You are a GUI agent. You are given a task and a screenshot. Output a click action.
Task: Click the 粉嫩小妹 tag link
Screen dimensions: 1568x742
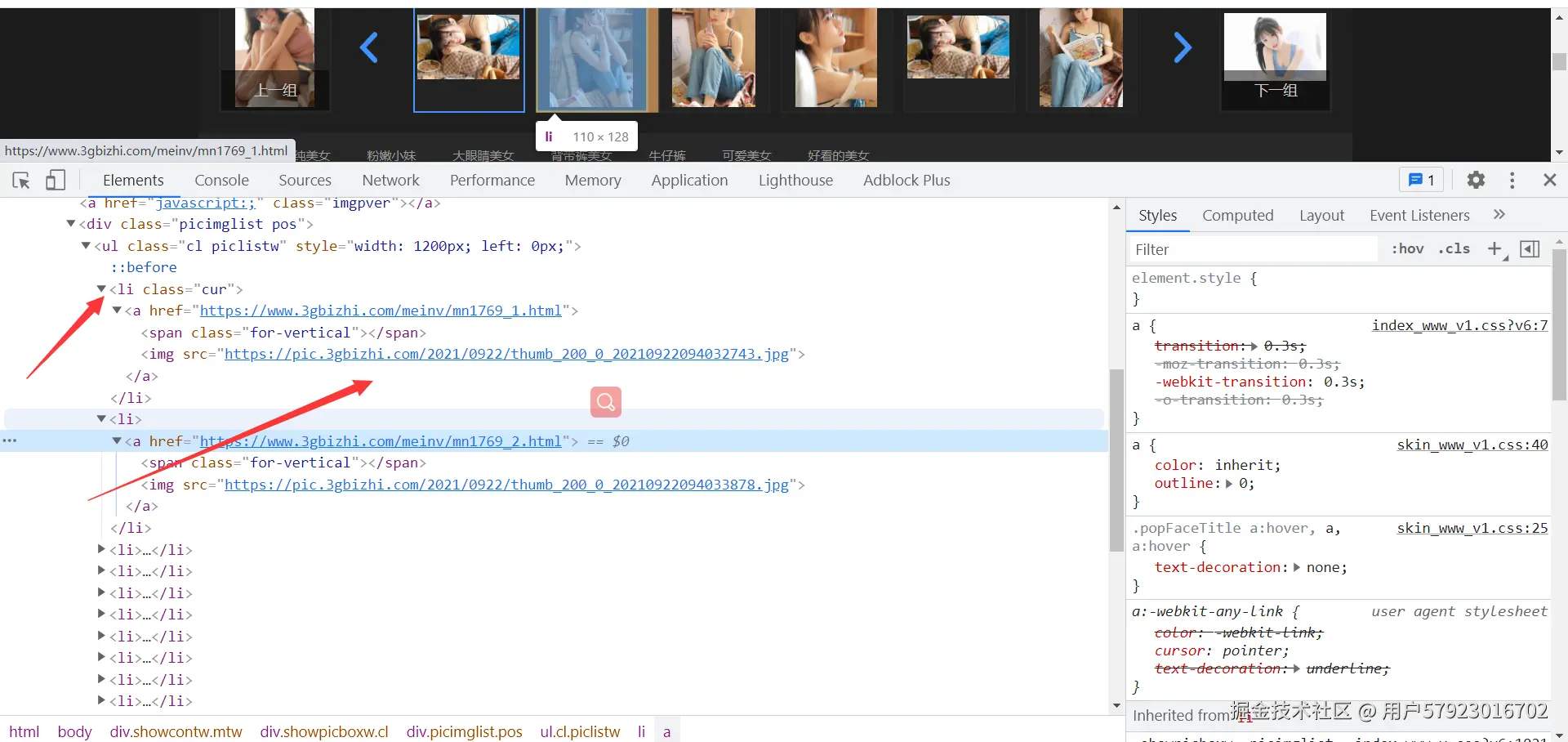pyautogui.click(x=391, y=155)
